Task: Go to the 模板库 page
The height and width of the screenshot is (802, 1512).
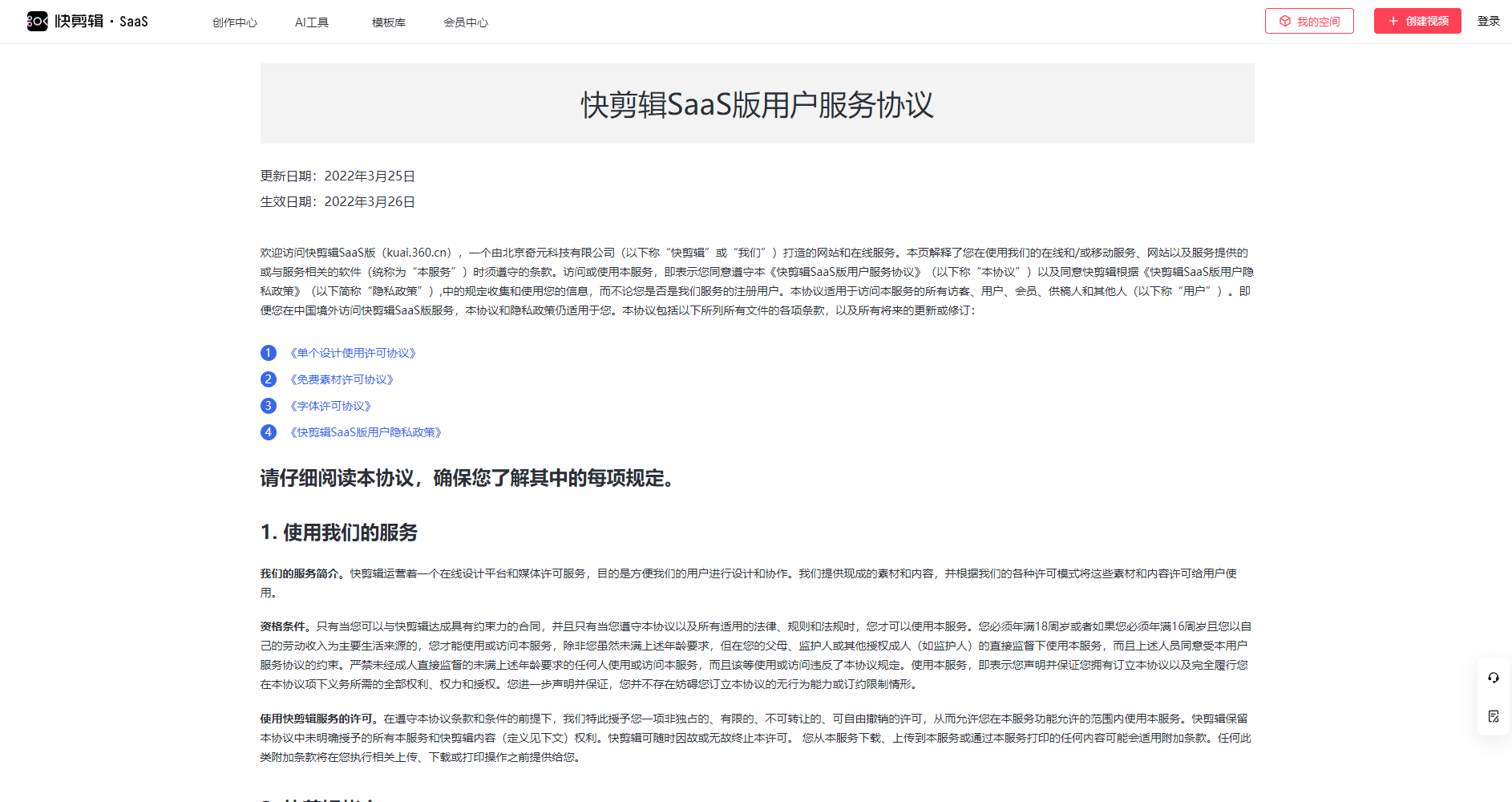Action: [389, 22]
